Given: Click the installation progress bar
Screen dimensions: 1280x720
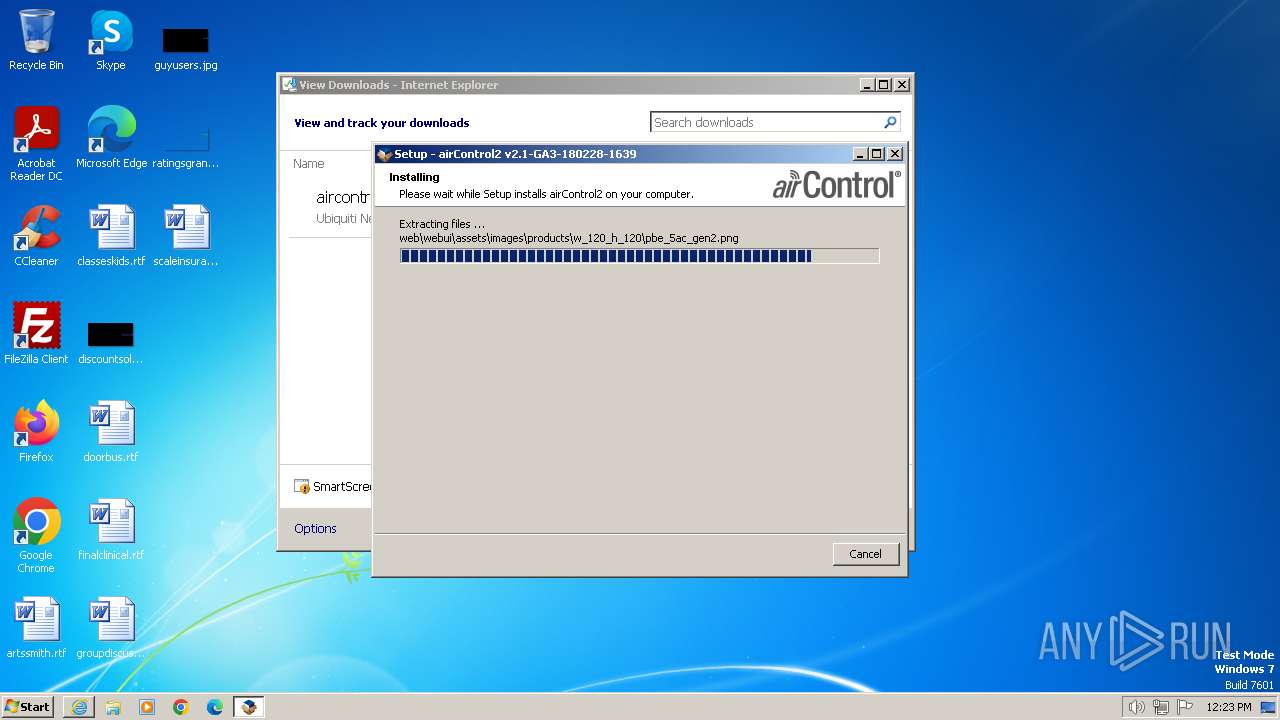Looking at the screenshot, I should tap(639, 256).
